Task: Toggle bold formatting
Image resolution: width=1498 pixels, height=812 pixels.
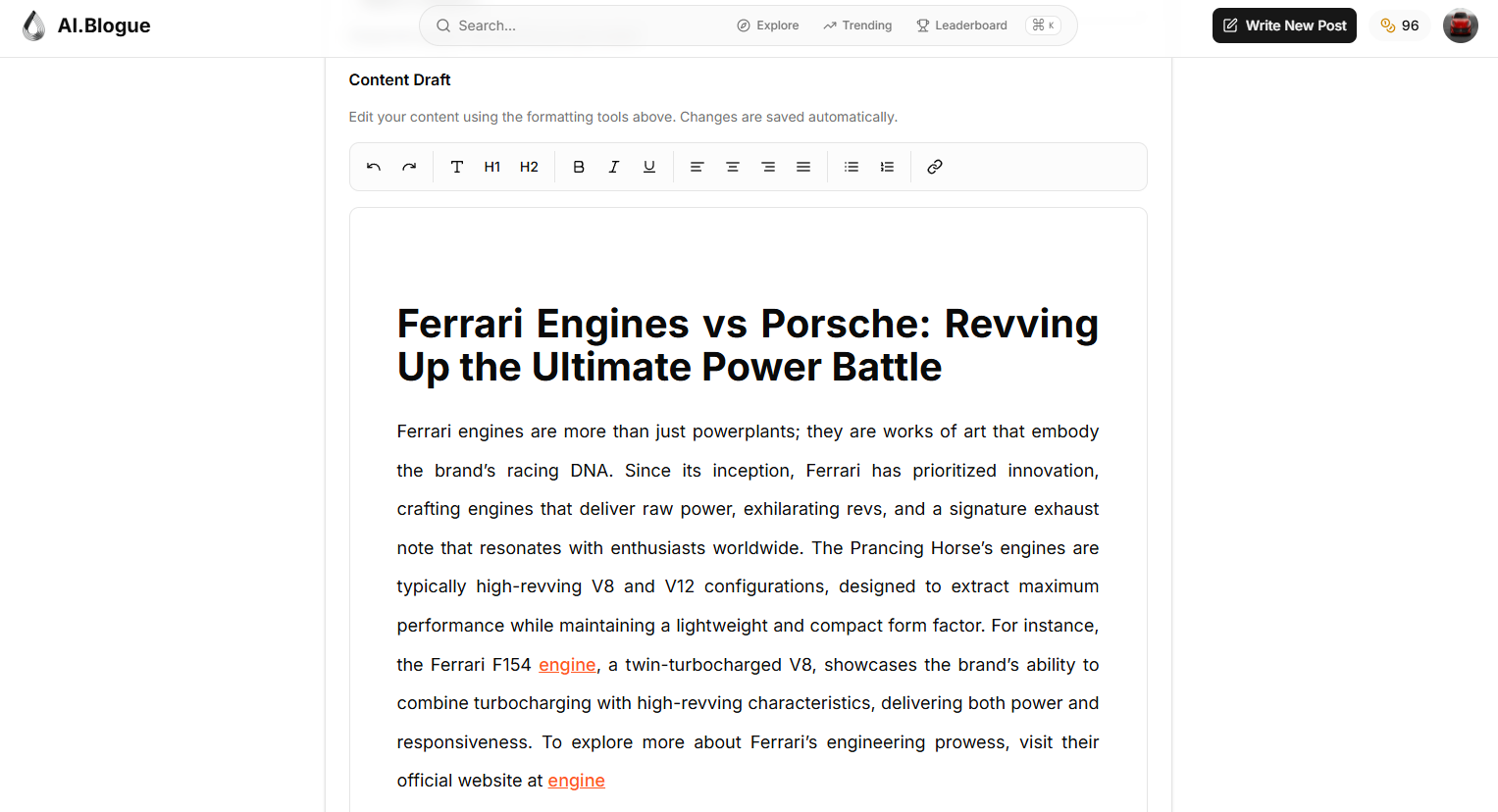Action: pyautogui.click(x=579, y=167)
